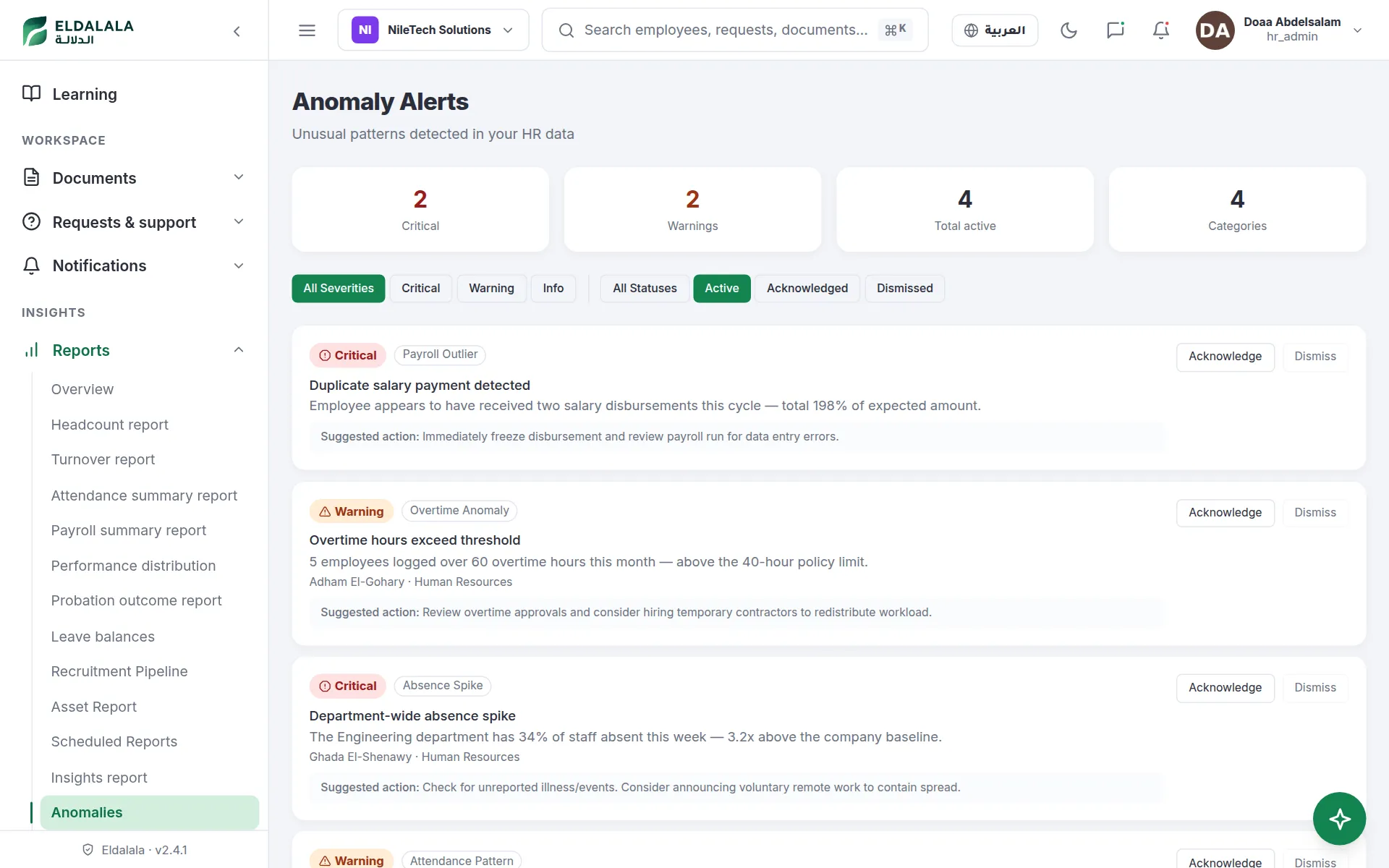Open the AI assistant sparkle button
1389x868 pixels.
tap(1339, 819)
